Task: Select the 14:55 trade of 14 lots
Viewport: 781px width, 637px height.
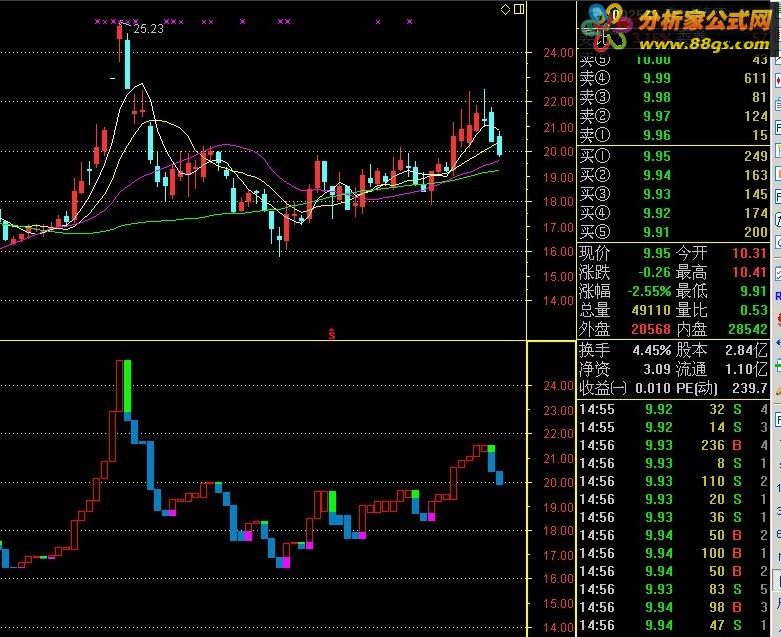Action: tap(673, 427)
